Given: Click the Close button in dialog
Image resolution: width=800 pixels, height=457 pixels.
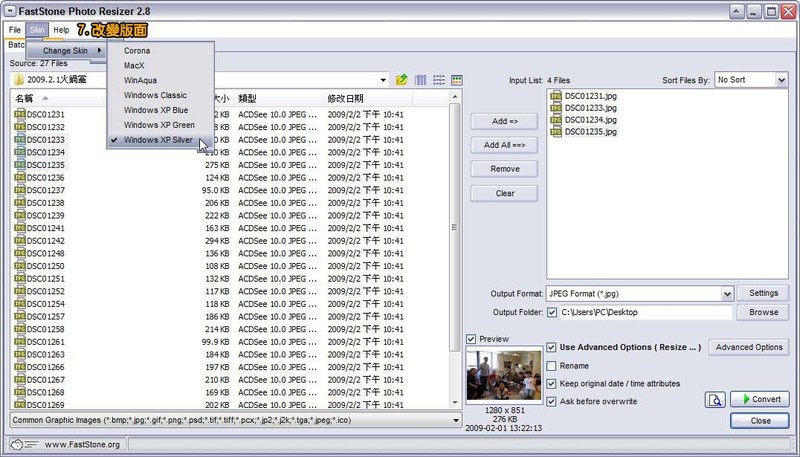Looking at the screenshot, I should point(760,420).
